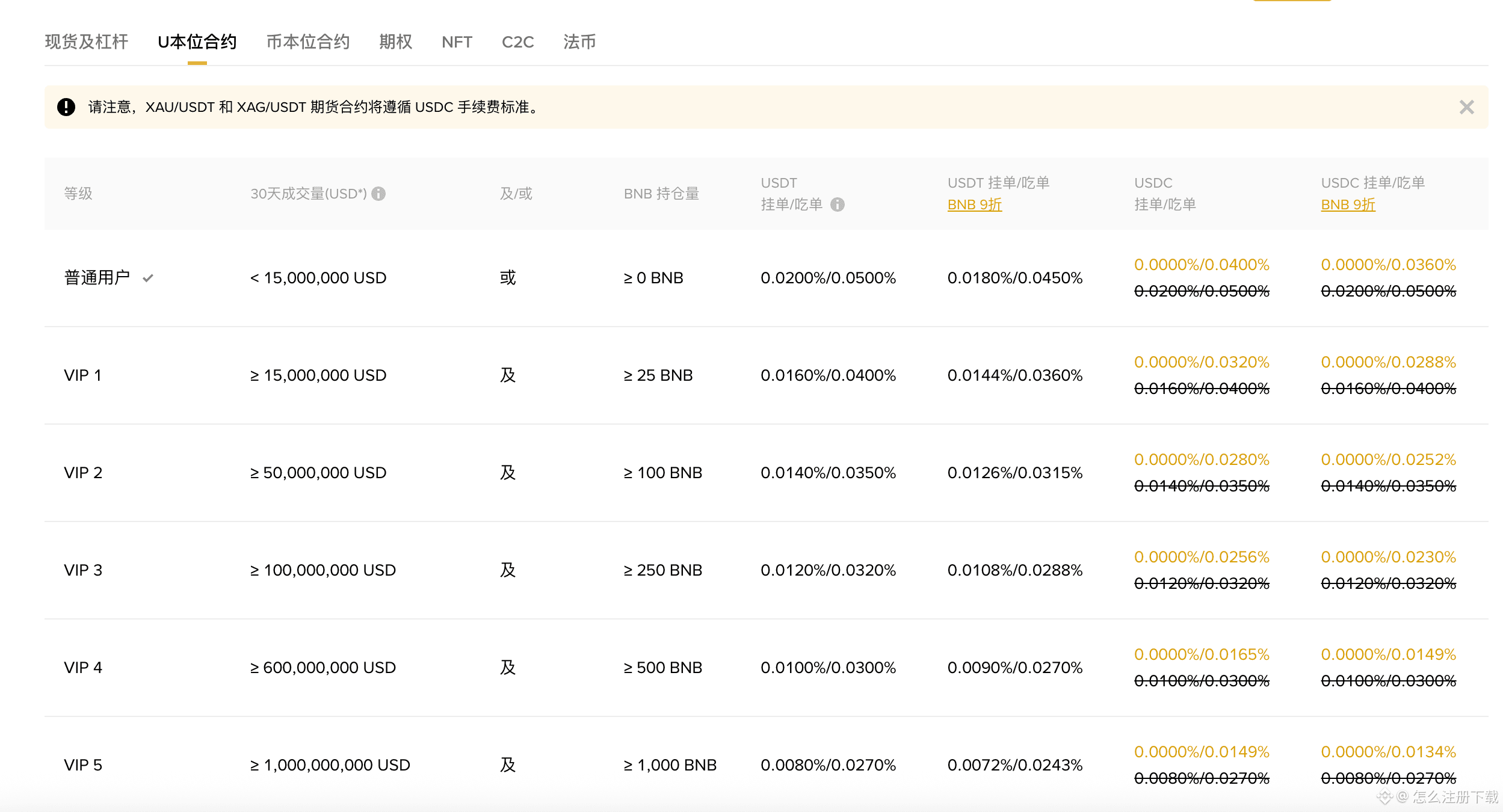Screen dimensions: 1503x812
Task: Select the VIP 3 tier row
Action: point(82,570)
